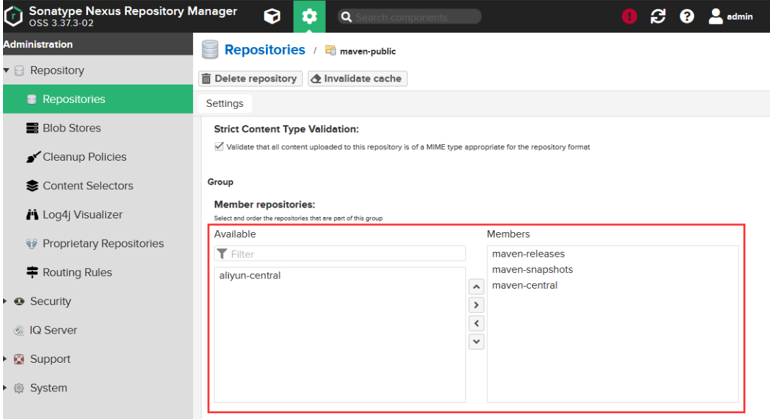
Task: Select maven-central in Members list
Action: tap(524, 285)
